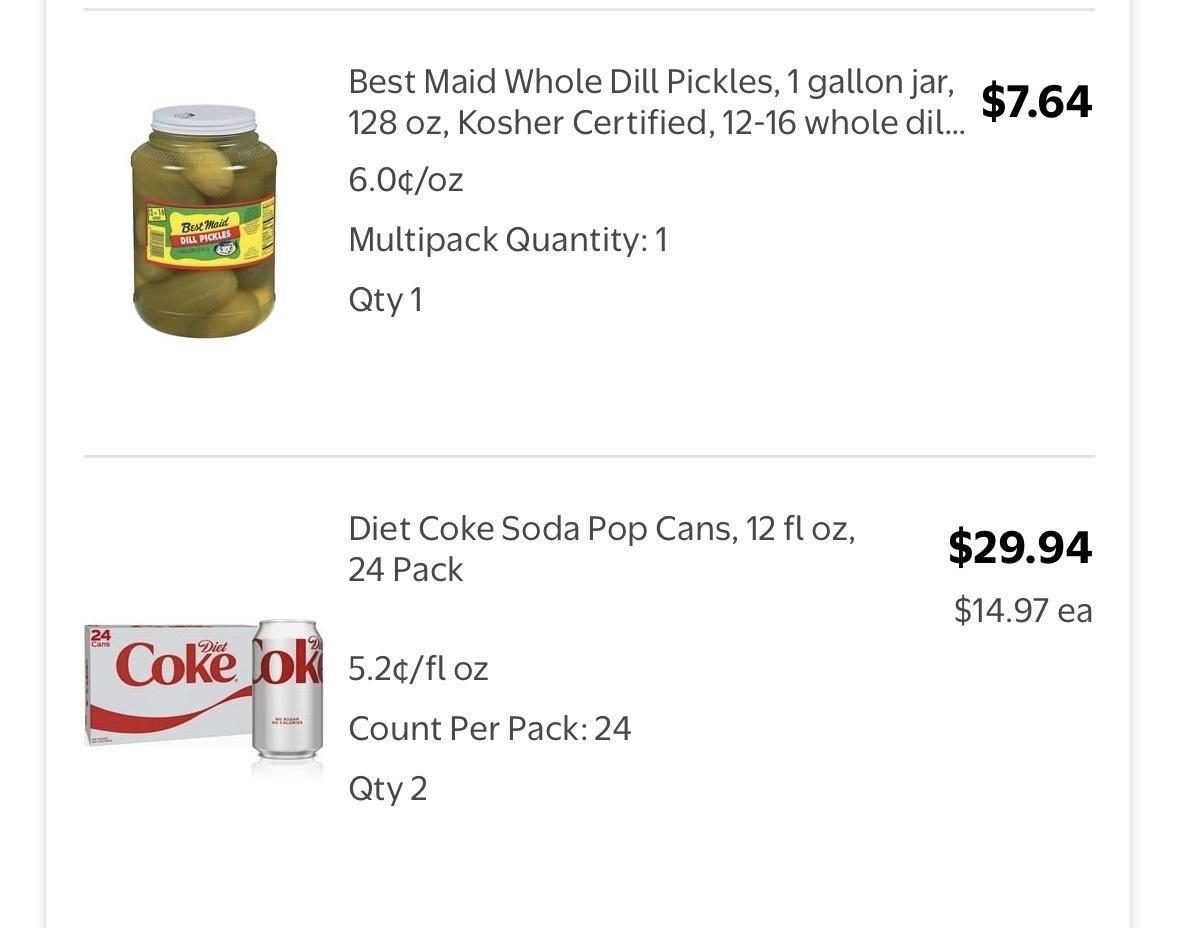The height and width of the screenshot is (928, 1179).
Task: Click Multipack Quantity: 1 text
Action: pos(508,240)
